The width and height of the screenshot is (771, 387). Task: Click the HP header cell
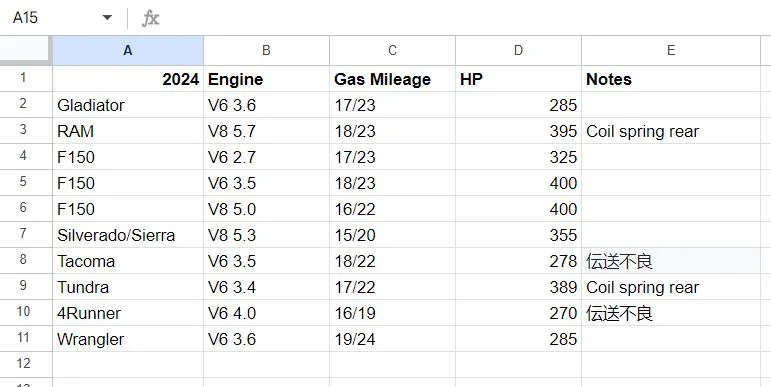pyautogui.click(x=518, y=79)
